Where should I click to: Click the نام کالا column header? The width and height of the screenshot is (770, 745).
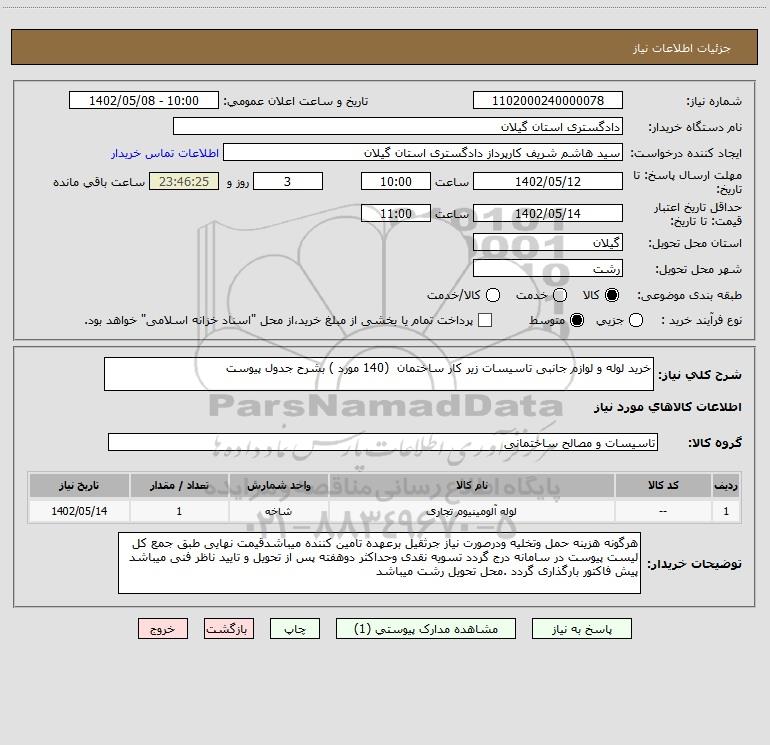click(472, 485)
